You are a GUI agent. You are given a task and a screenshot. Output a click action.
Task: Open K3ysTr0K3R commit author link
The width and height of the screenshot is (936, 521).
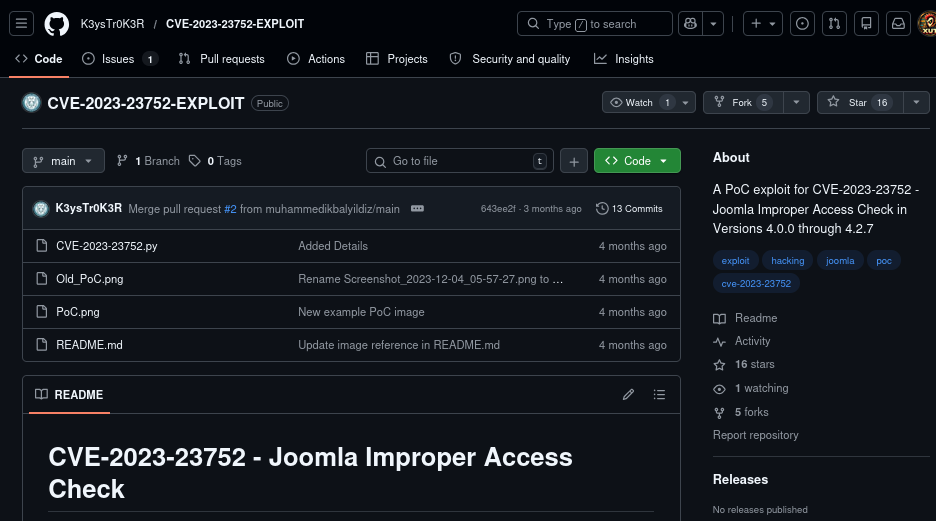(88, 208)
